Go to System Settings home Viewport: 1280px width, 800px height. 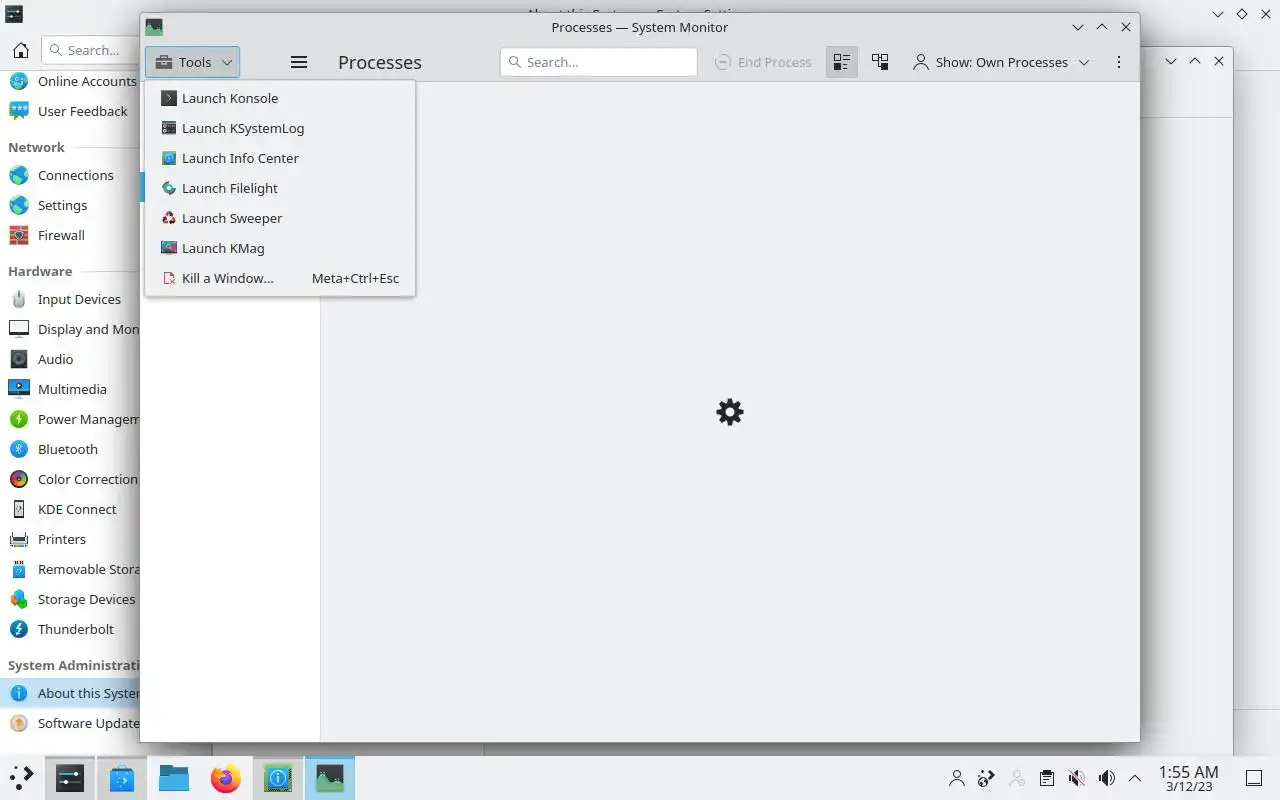pos(20,50)
